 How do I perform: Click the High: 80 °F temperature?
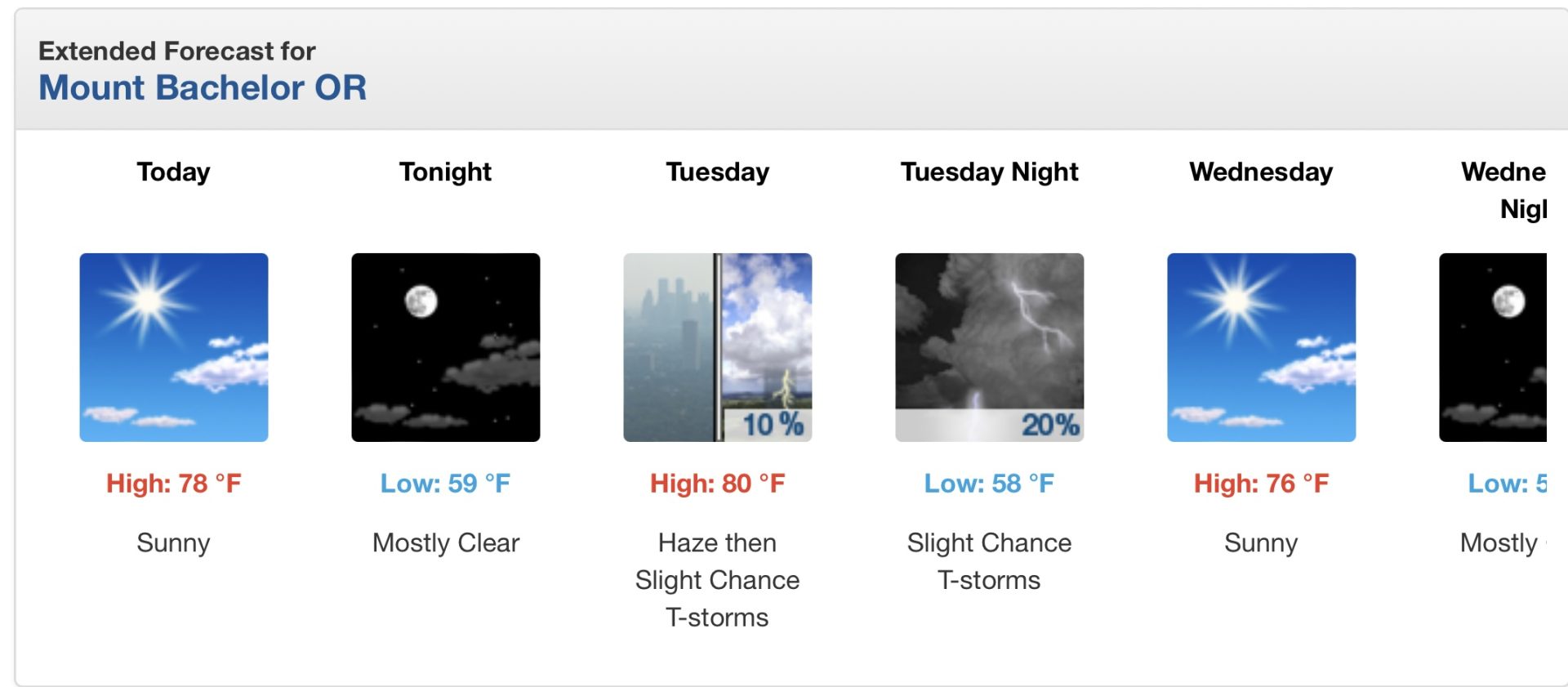coord(718,484)
